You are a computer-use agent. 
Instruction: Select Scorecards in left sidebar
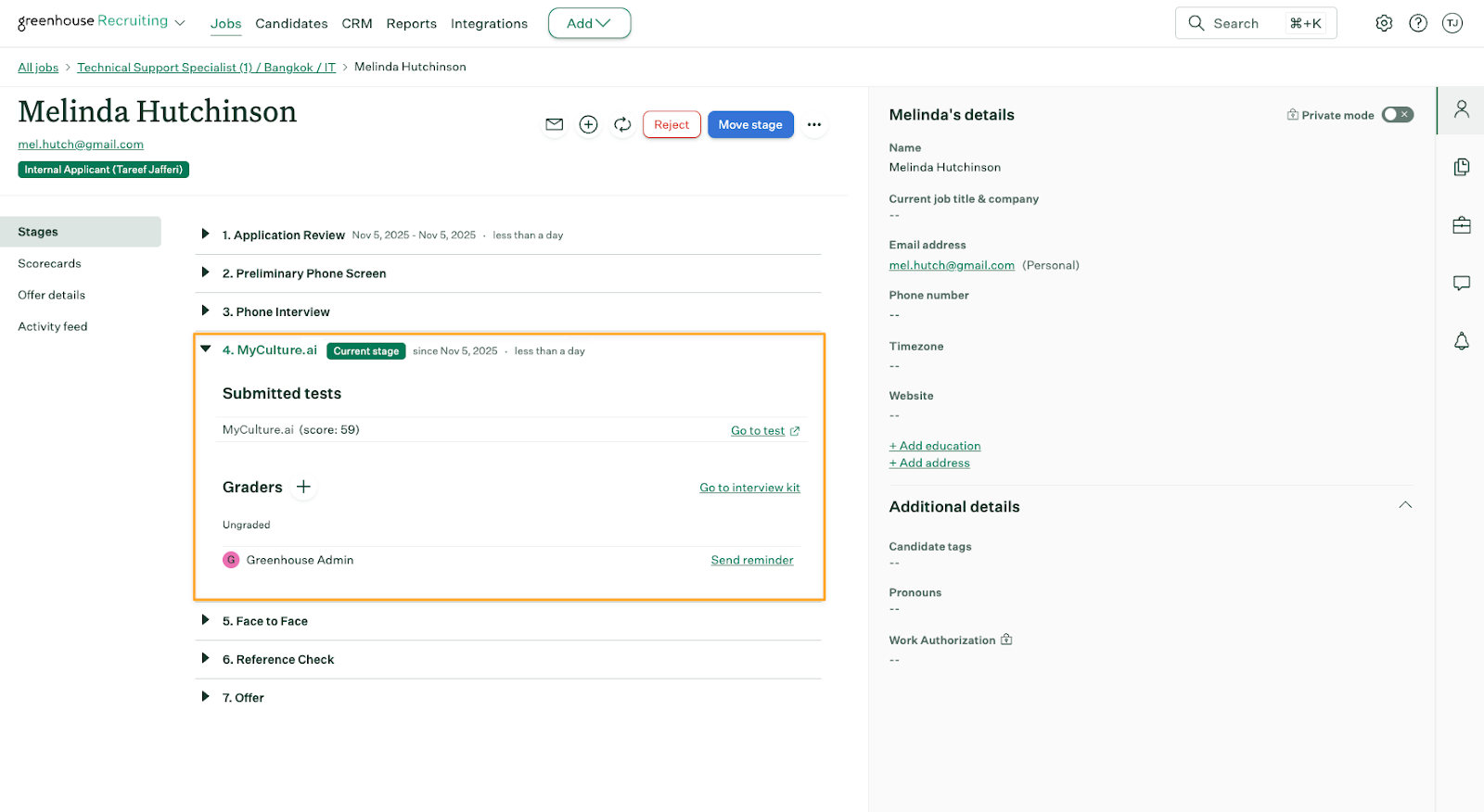coord(50,263)
